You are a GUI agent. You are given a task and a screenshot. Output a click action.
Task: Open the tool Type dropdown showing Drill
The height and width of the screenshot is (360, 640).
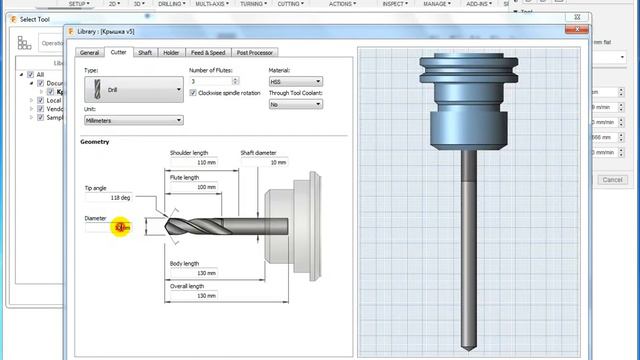point(134,89)
